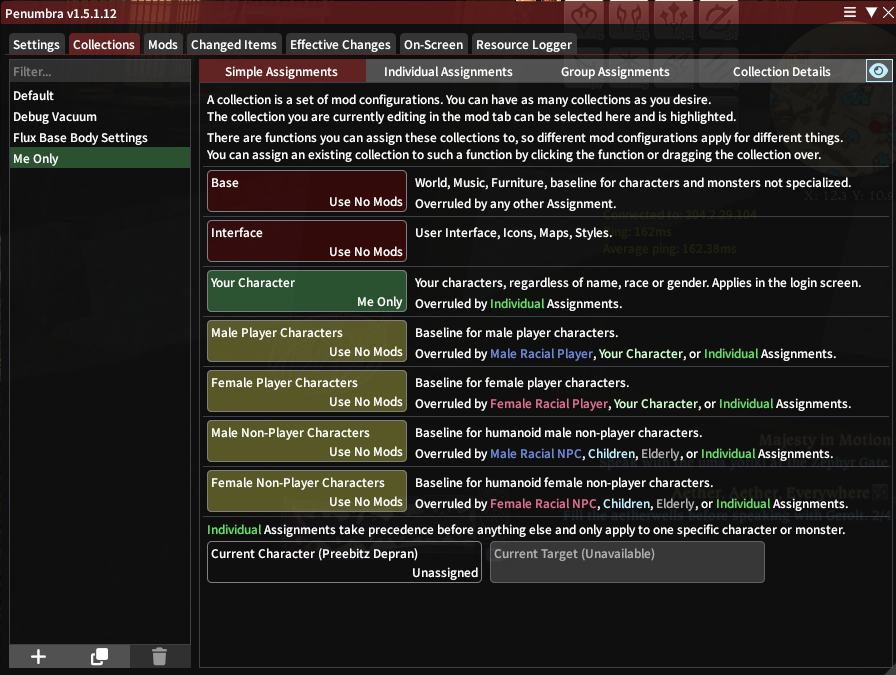896x675 pixels.
Task: Duplicate the selected collection
Action: (99, 657)
